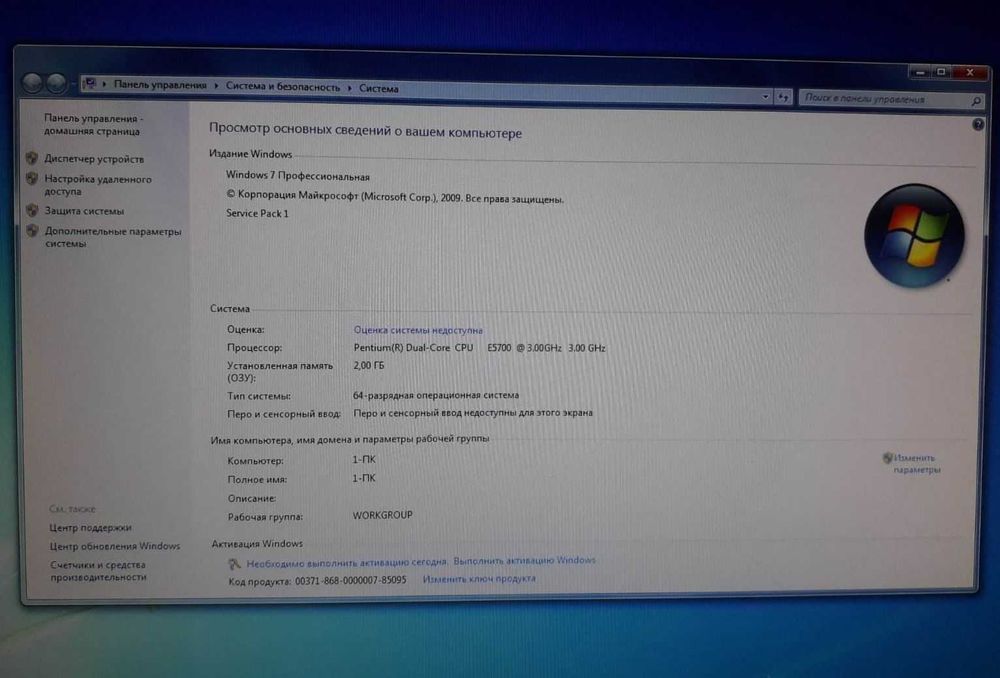Click the Windows 7 Профессиональная text
1000x678 pixels.
pos(297,175)
